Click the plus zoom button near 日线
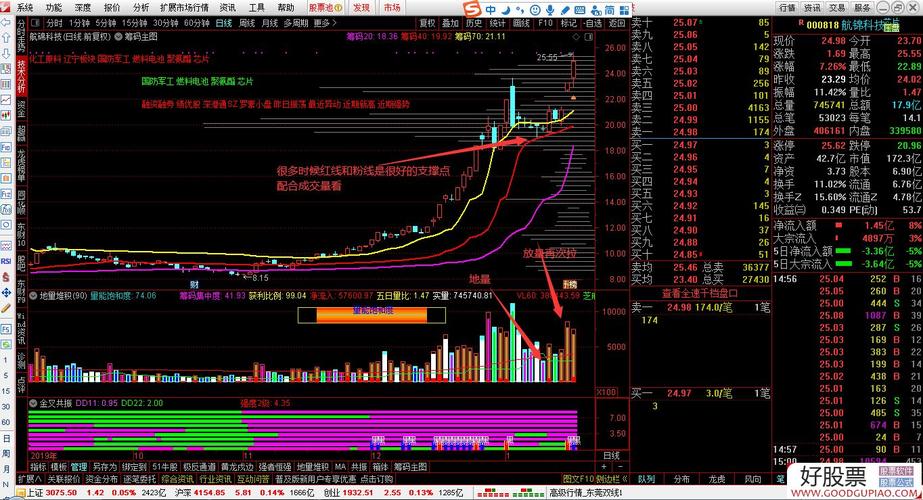The width and height of the screenshot is (923, 500). tap(603, 466)
